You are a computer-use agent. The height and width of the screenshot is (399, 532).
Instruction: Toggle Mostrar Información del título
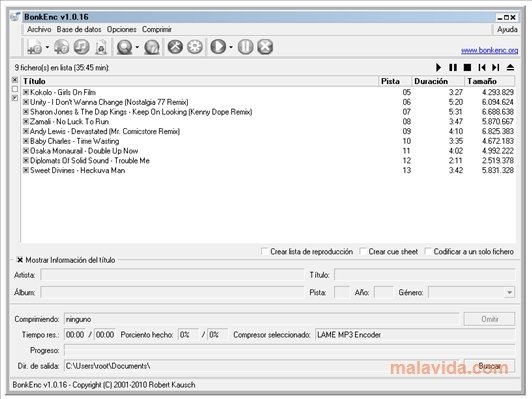pos(20,260)
